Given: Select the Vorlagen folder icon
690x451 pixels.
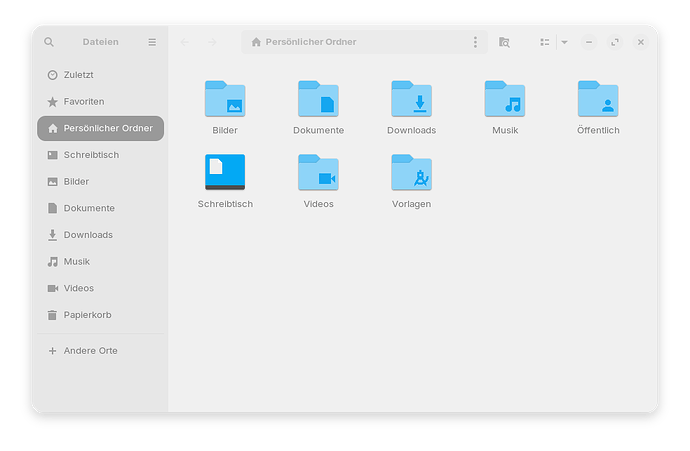Looking at the screenshot, I should pos(411,172).
